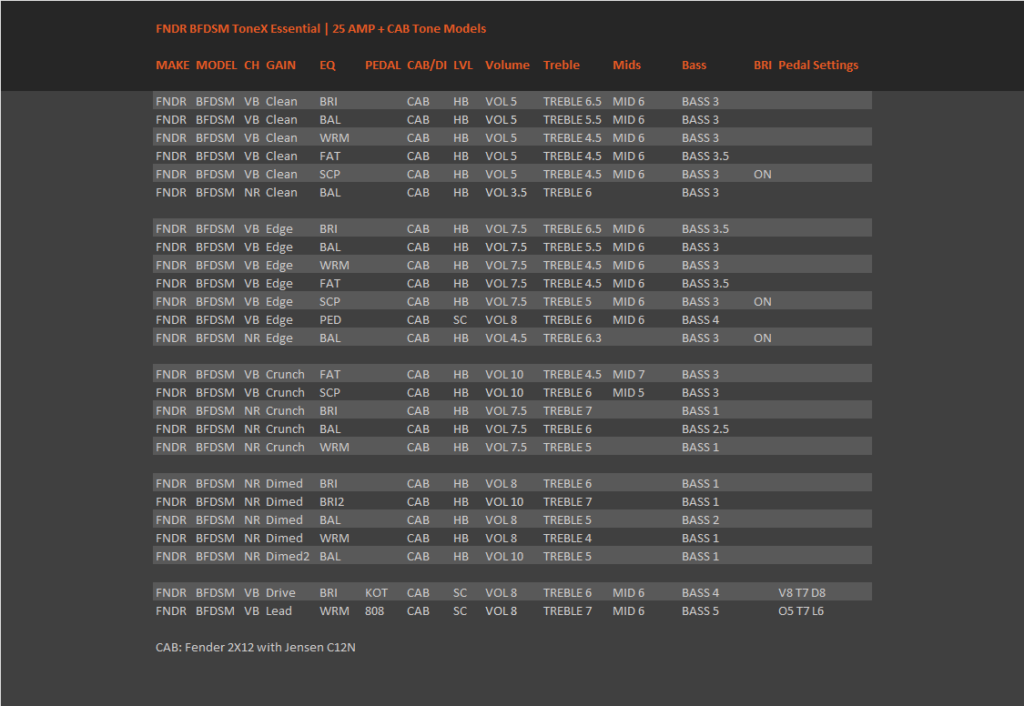1024x706 pixels.
Task: Click 'TREBLE 5' in NR Crunch WRM row
Action: pyautogui.click(x=568, y=448)
